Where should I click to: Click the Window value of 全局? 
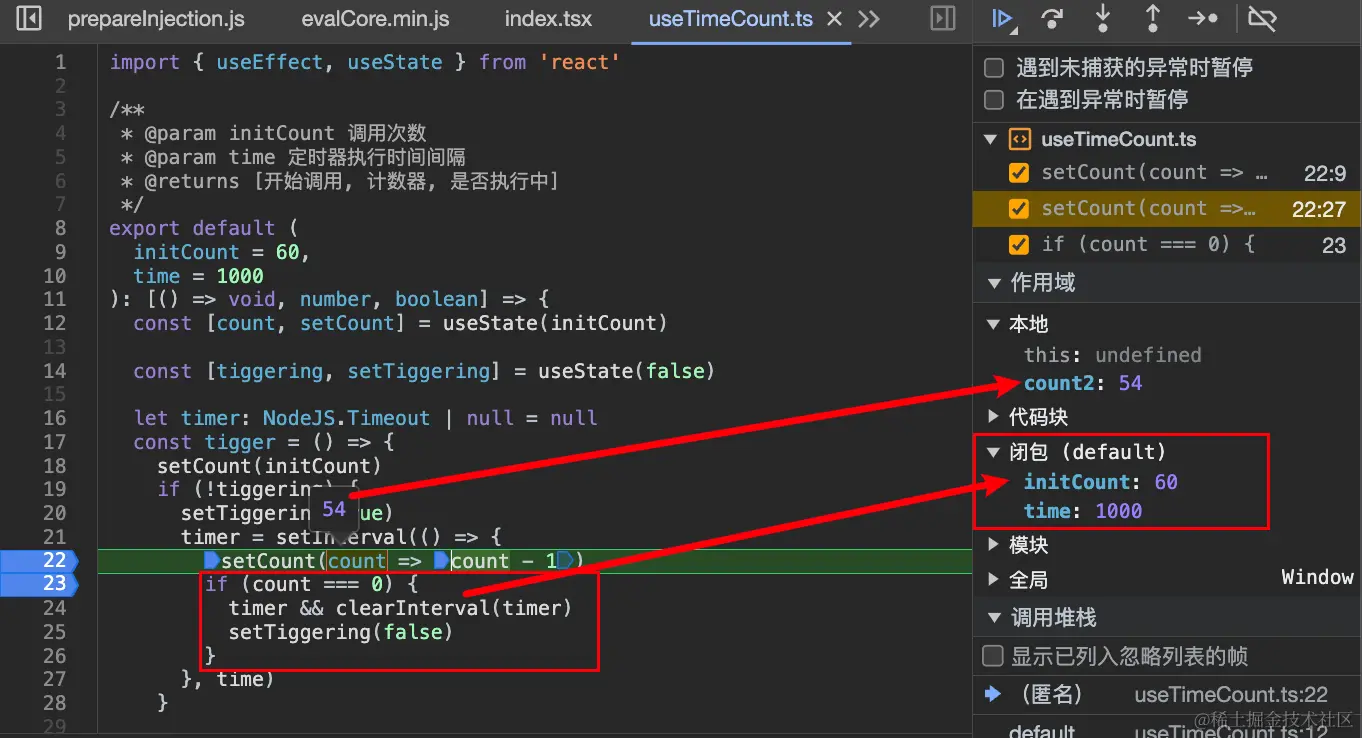point(1317,578)
